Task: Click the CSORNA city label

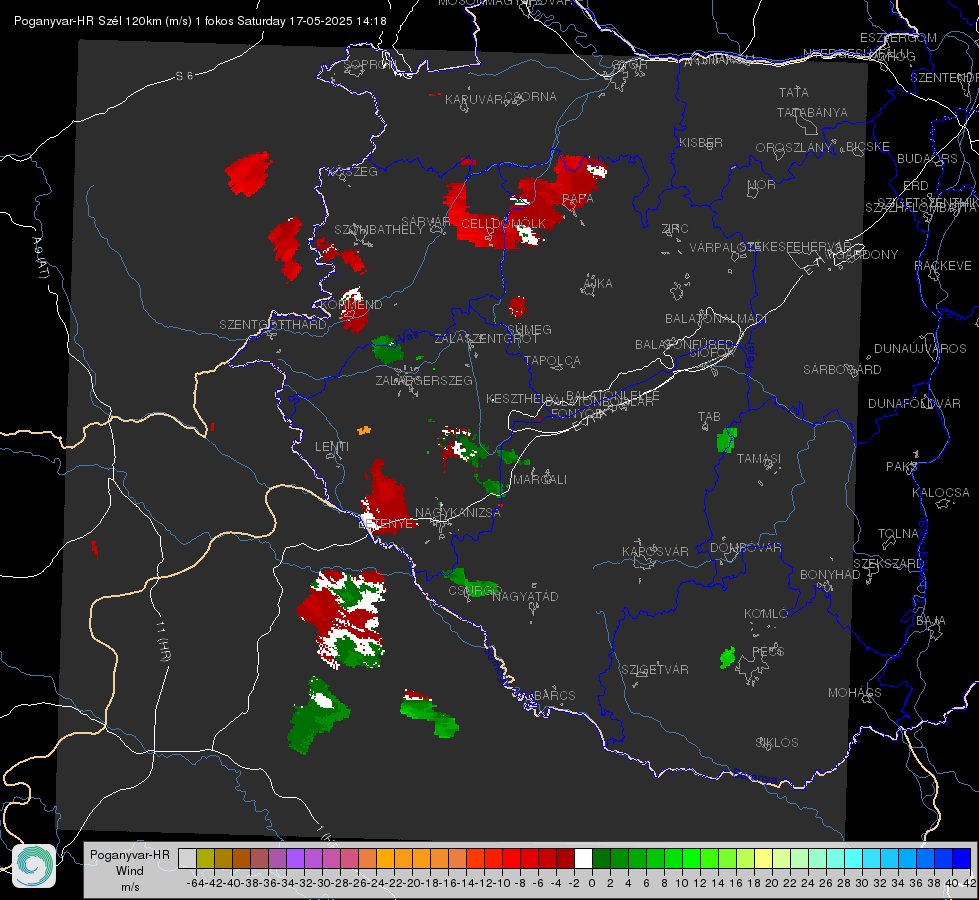Action: [530, 97]
